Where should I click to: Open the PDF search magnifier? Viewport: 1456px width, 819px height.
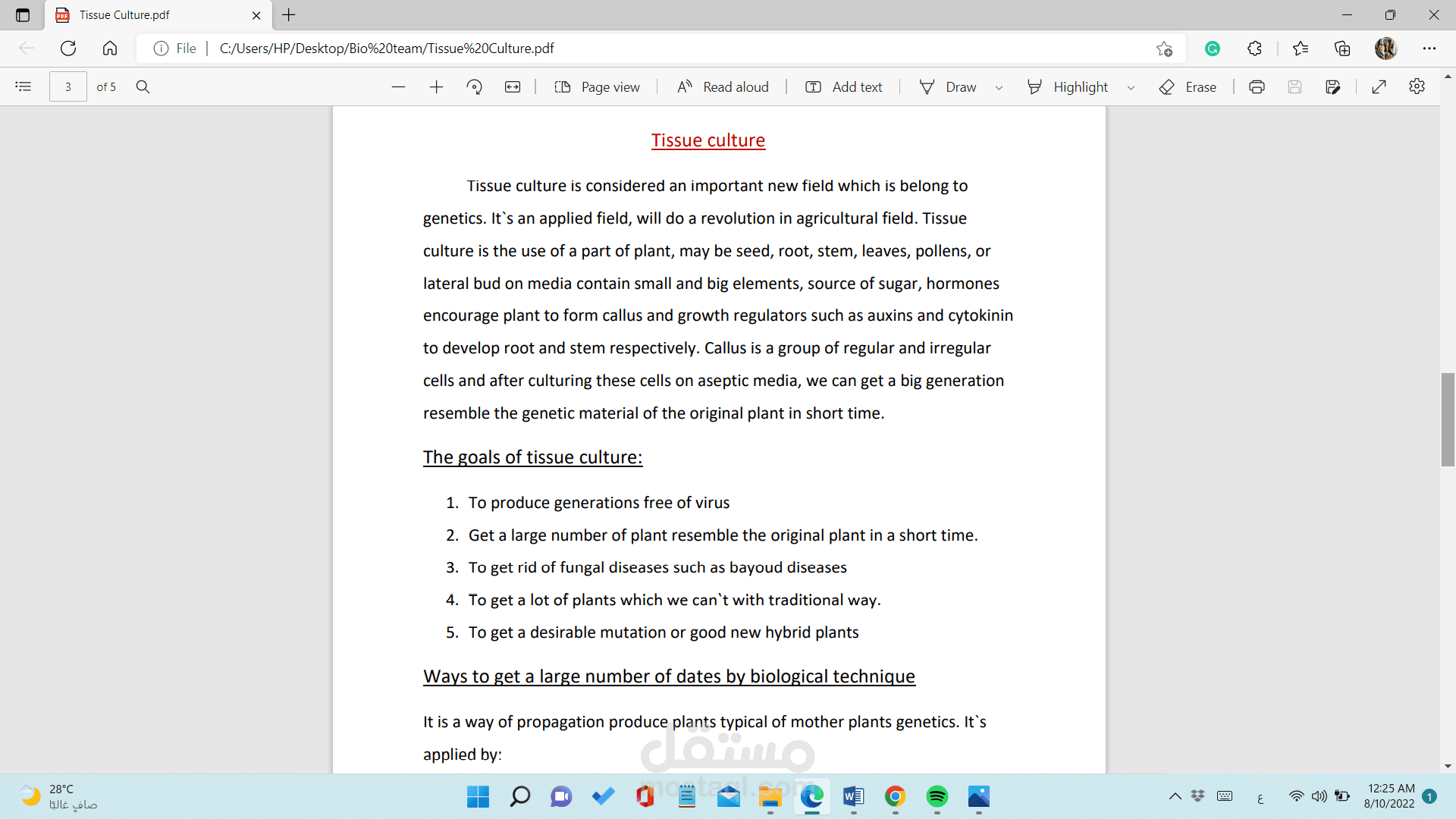tap(143, 87)
